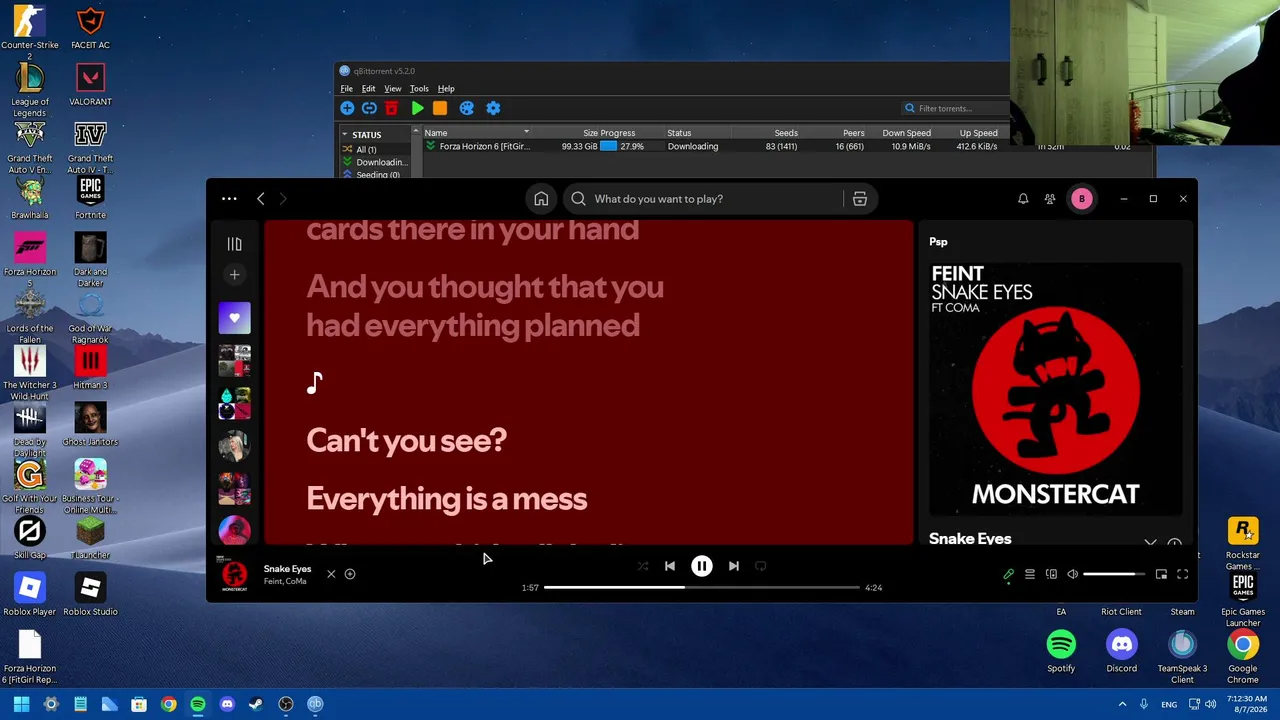Show hidden system tray icons

1122,704
